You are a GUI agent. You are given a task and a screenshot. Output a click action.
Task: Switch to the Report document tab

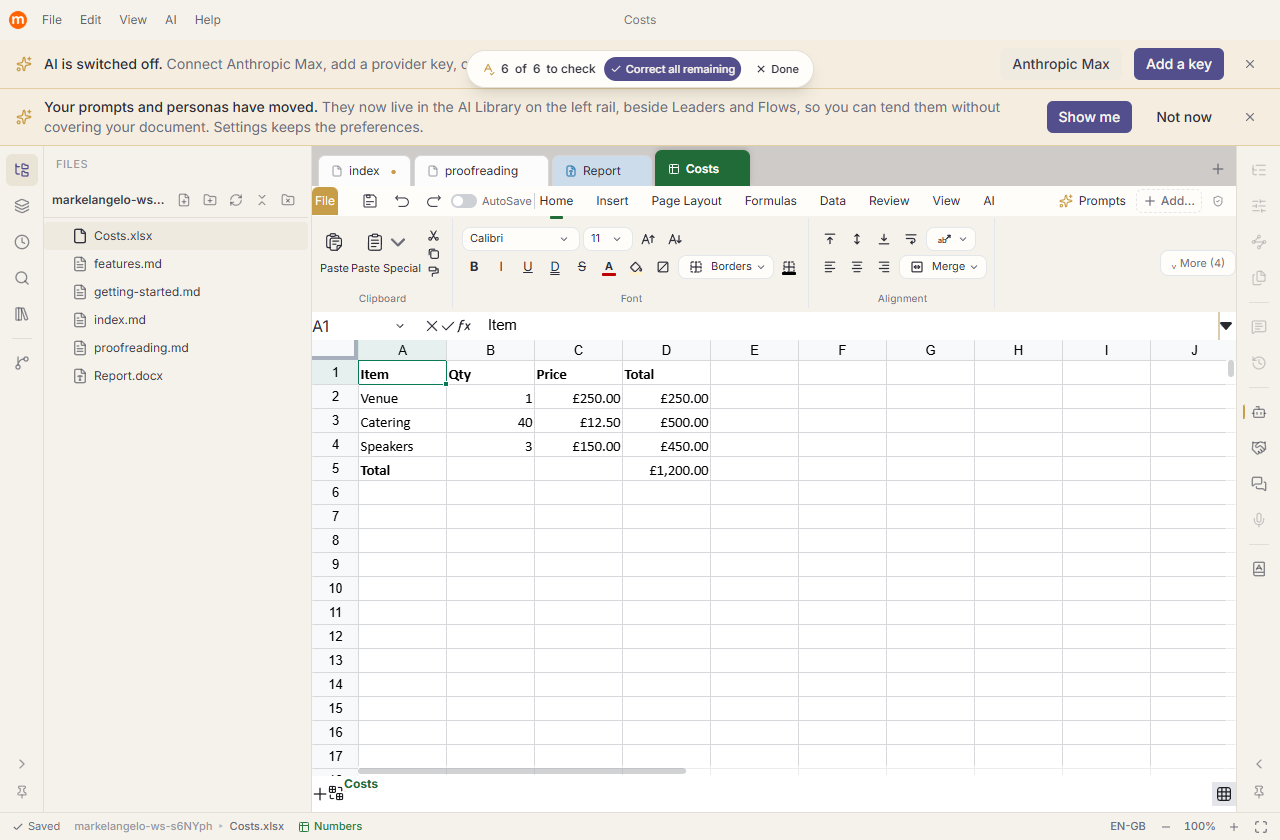(x=601, y=171)
